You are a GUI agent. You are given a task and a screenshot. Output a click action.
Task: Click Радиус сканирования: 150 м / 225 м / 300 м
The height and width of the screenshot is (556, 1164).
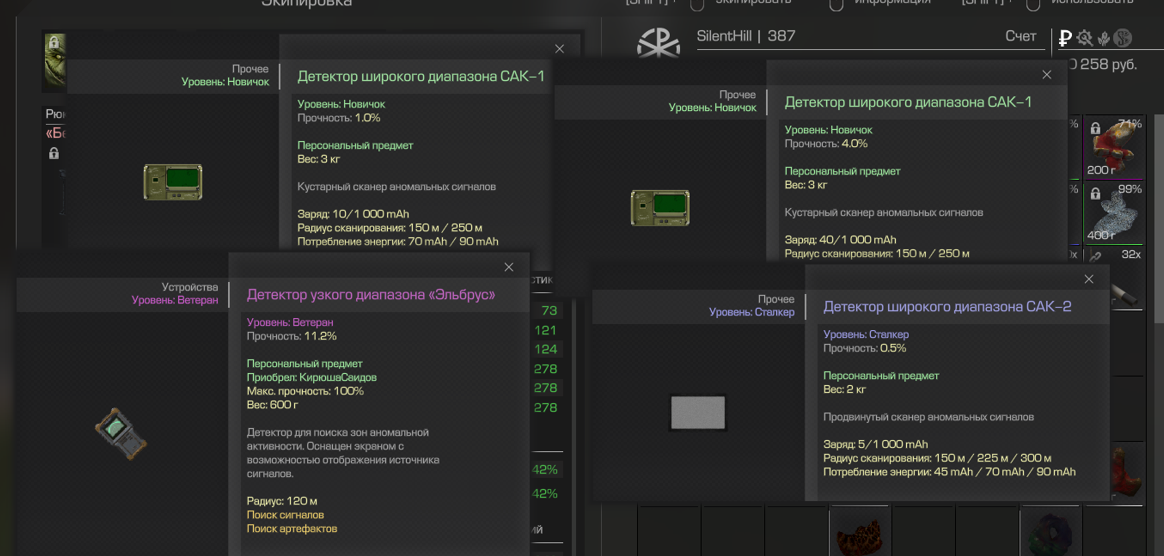(x=938, y=458)
